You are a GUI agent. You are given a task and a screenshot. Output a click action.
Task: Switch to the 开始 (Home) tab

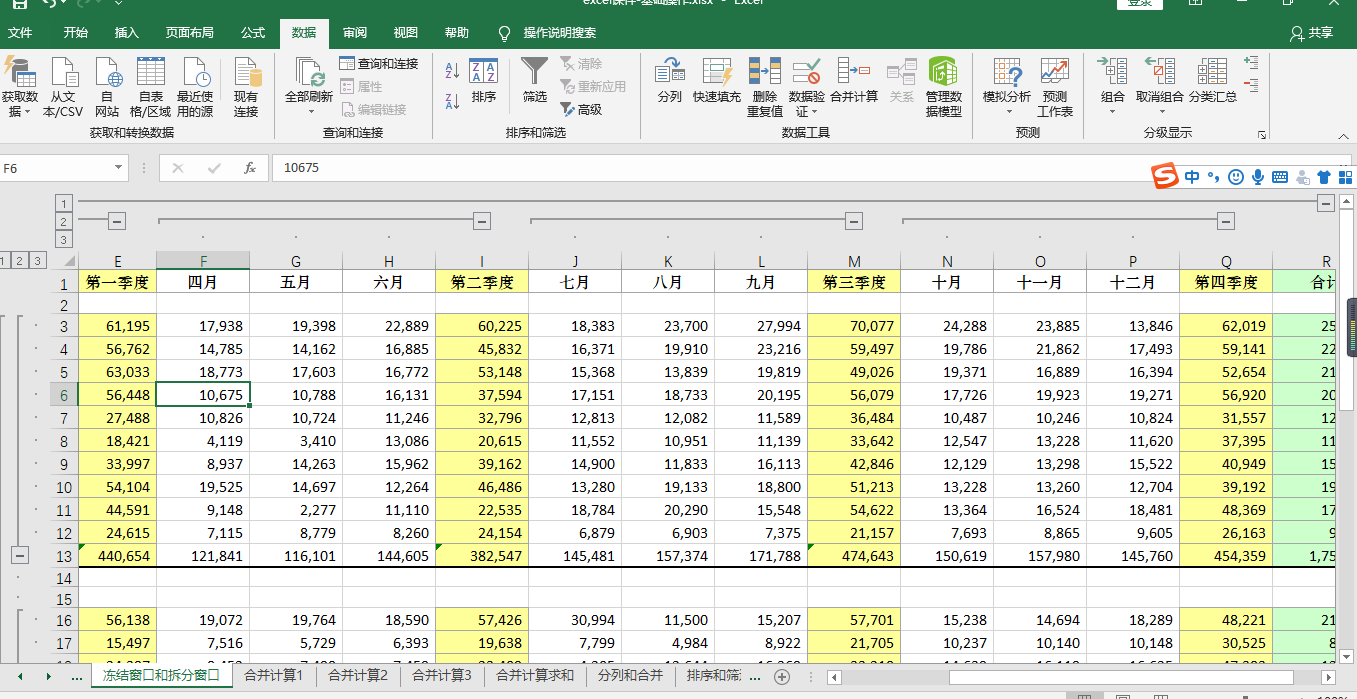point(76,33)
